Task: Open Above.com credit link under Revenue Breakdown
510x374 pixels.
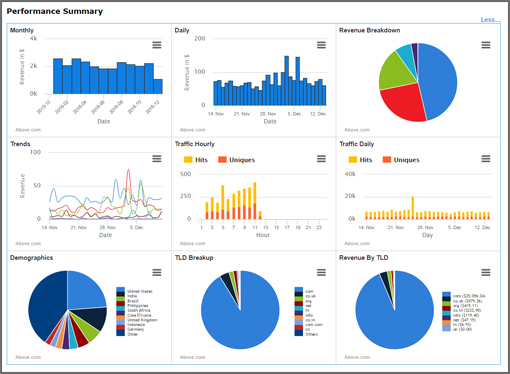Action: [x=357, y=130]
